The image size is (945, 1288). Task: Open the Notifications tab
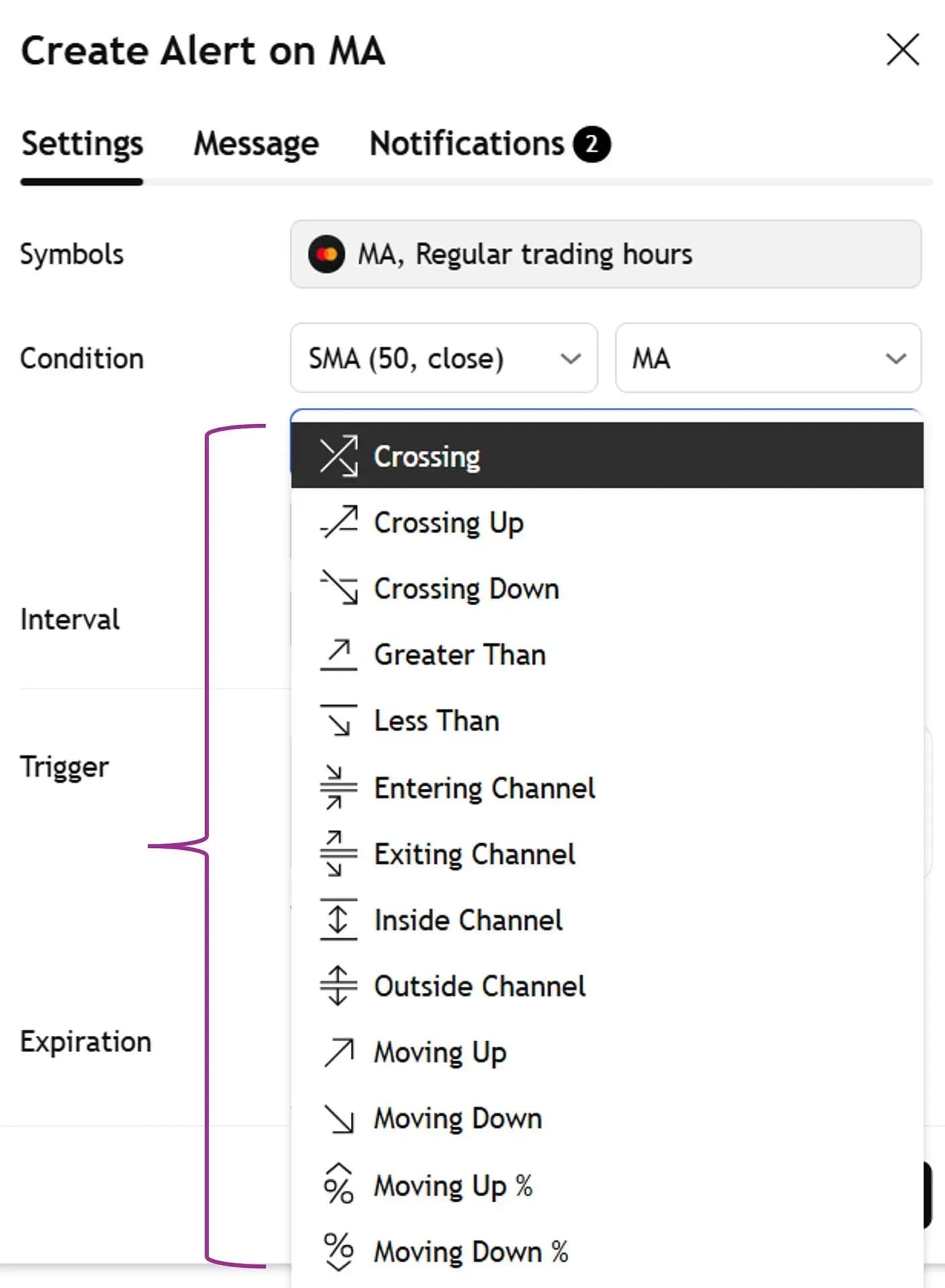click(x=490, y=144)
